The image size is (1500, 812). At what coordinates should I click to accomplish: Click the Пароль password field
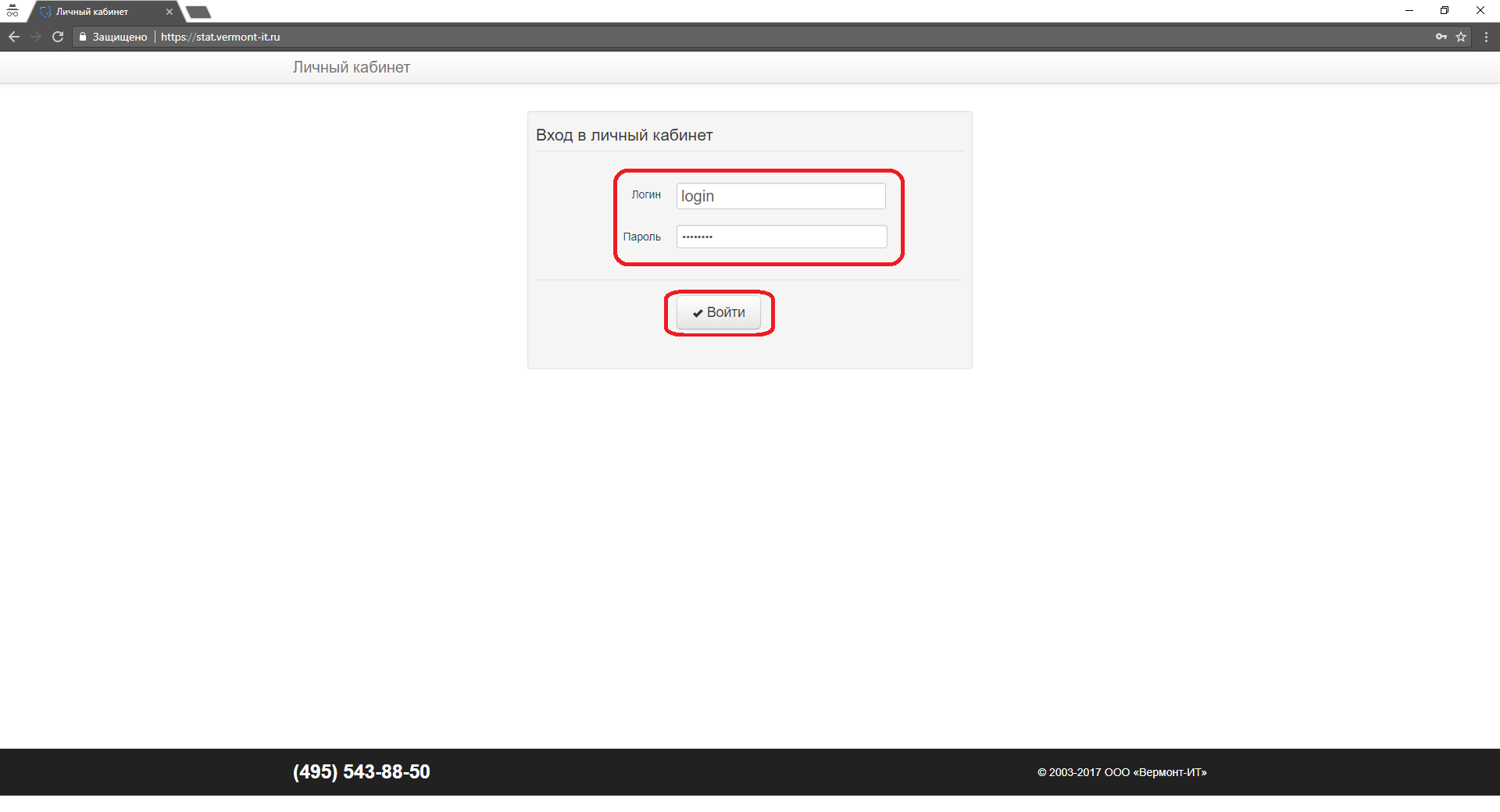[782, 237]
